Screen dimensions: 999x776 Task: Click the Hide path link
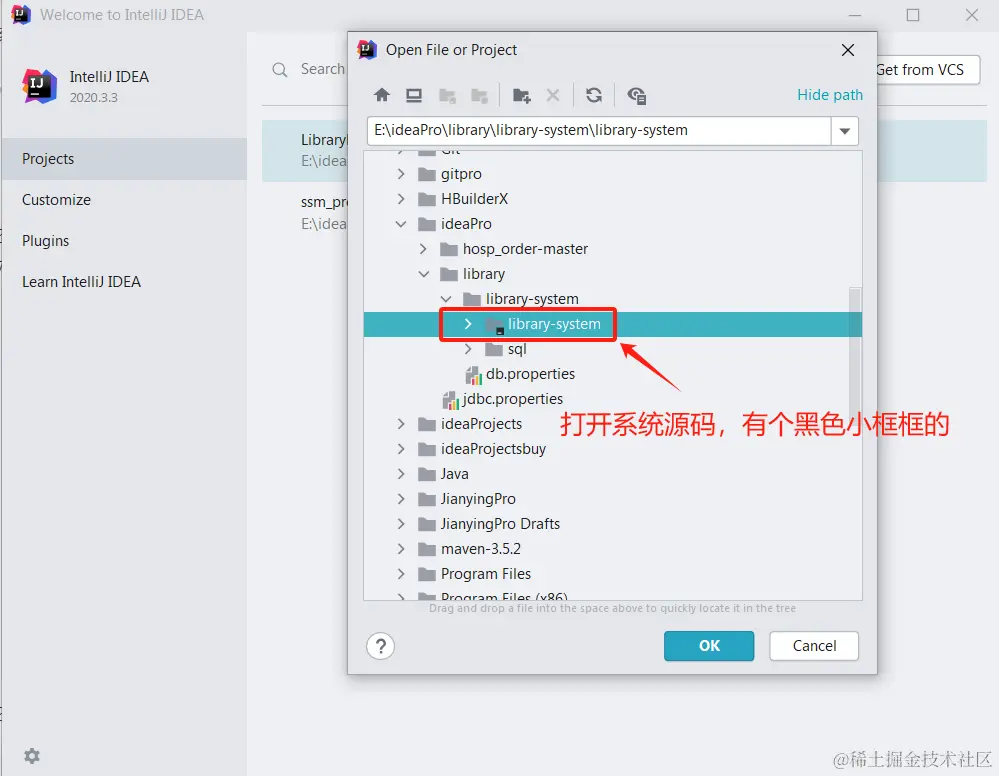[830, 95]
